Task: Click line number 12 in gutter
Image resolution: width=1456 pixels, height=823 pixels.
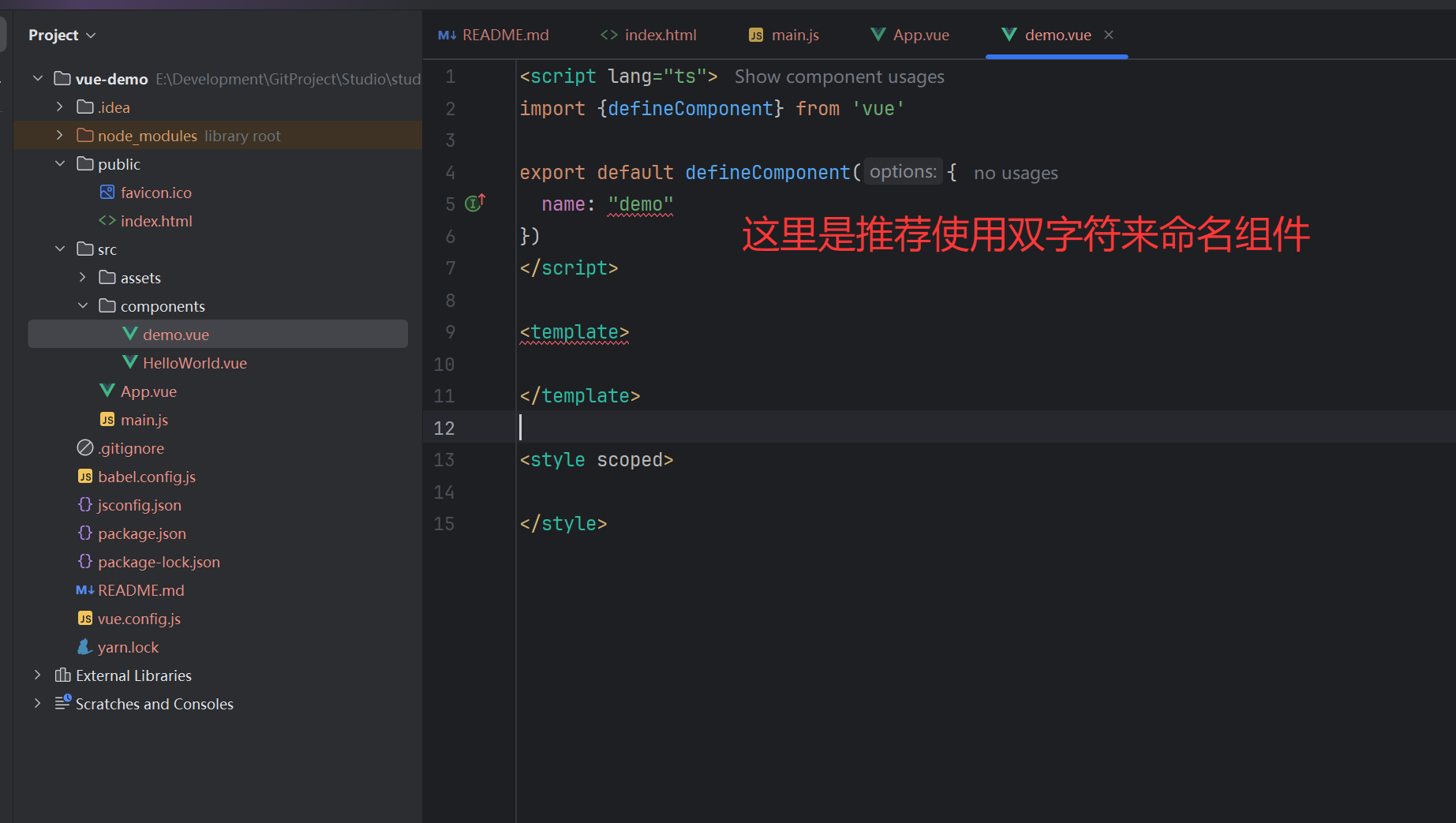Action: [x=444, y=428]
